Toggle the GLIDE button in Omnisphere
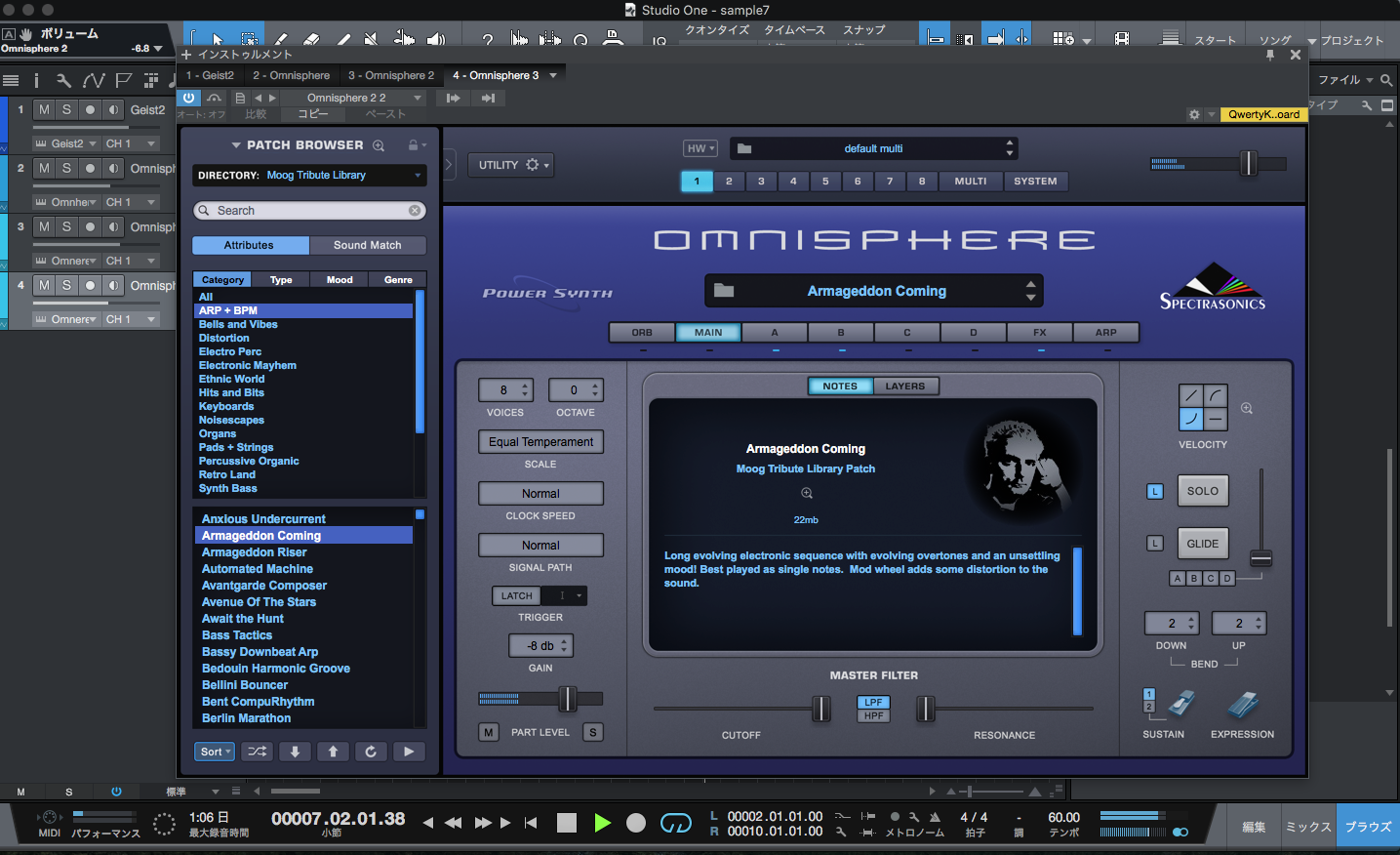This screenshot has height=855, width=1400. [x=1202, y=544]
